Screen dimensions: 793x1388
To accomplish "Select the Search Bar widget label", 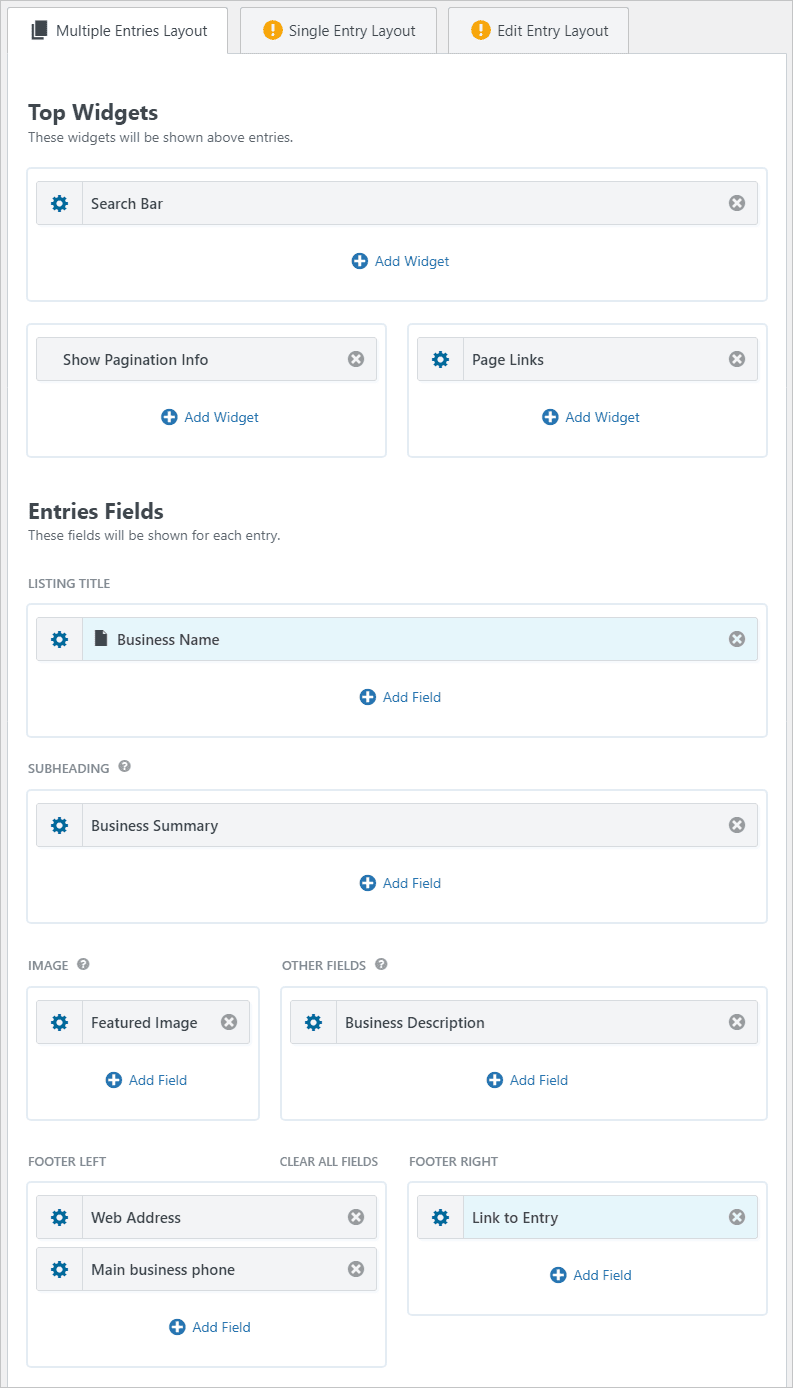I will click(x=127, y=204).
